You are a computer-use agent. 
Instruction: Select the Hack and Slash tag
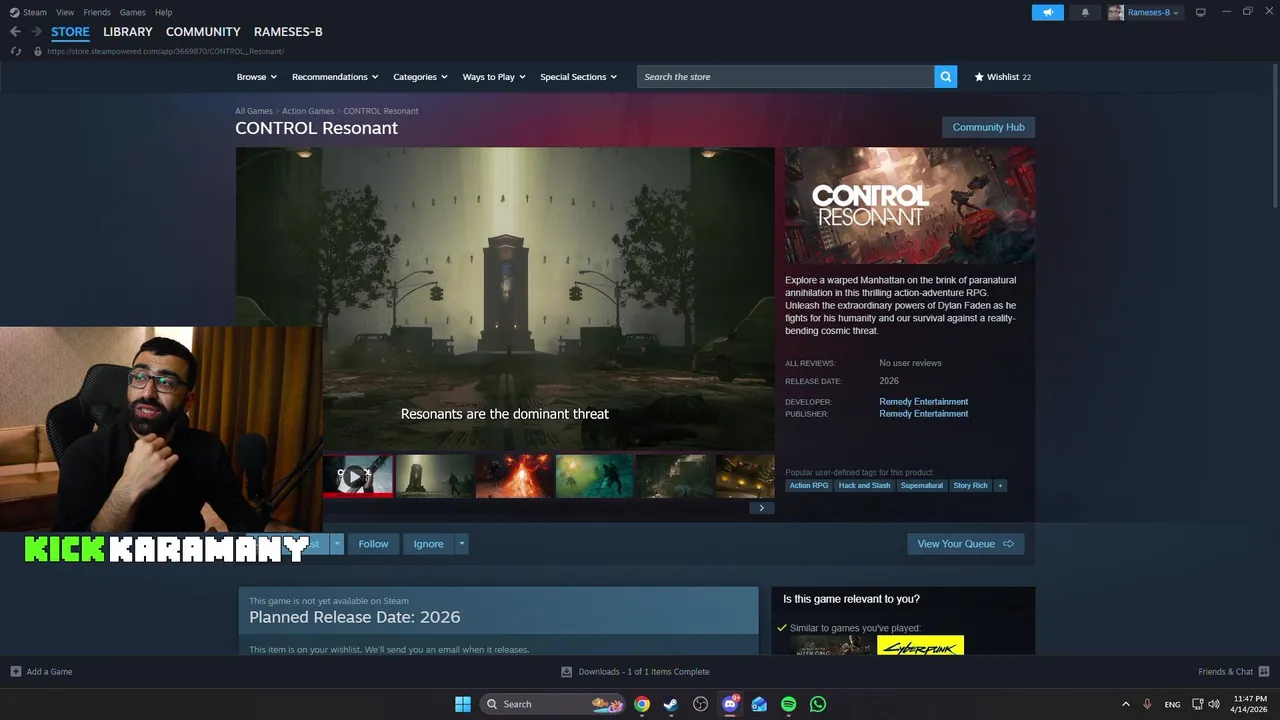coord(865,486)
